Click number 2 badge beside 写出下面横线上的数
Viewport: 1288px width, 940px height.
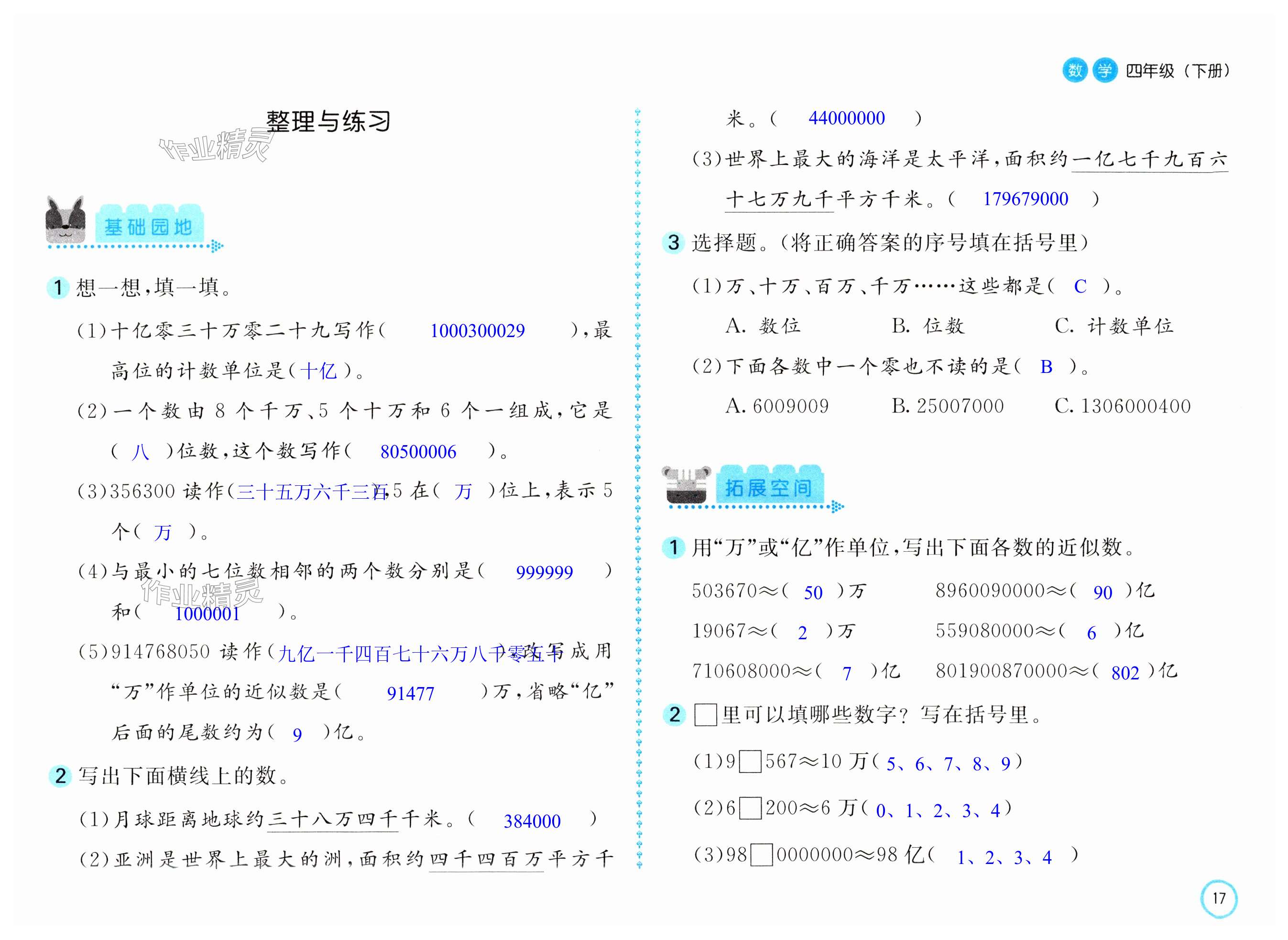pos(60,776)
